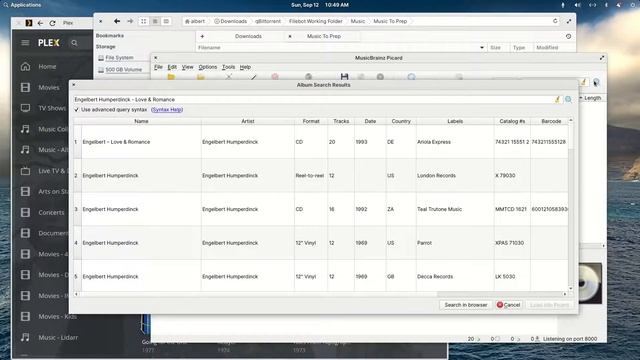The image size is (640, 360).
Task: Open Arts on Stage library in Plex
Action: (x=53, y=191)
